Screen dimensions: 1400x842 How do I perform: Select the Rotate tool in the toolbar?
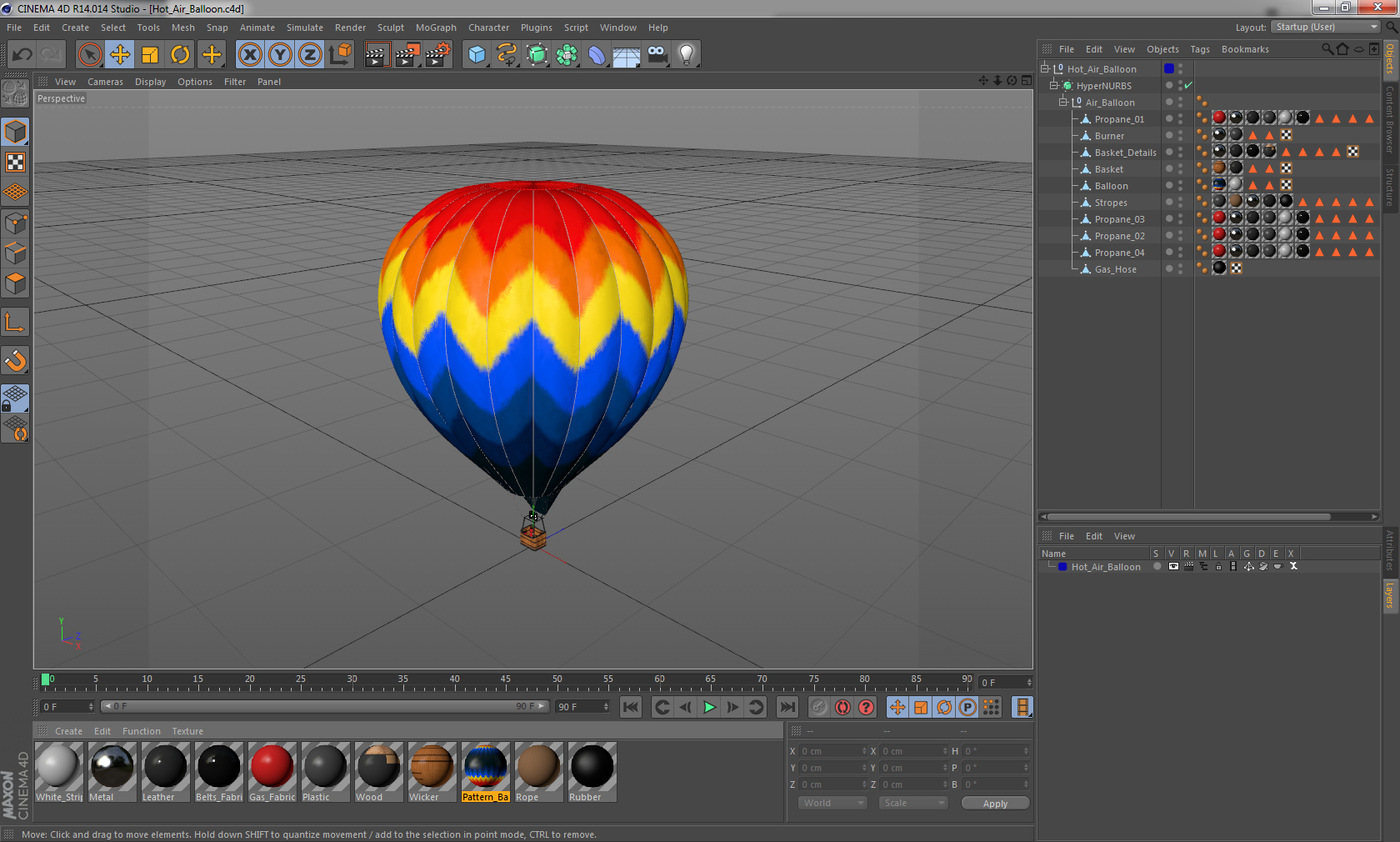(x=180, y=55)
